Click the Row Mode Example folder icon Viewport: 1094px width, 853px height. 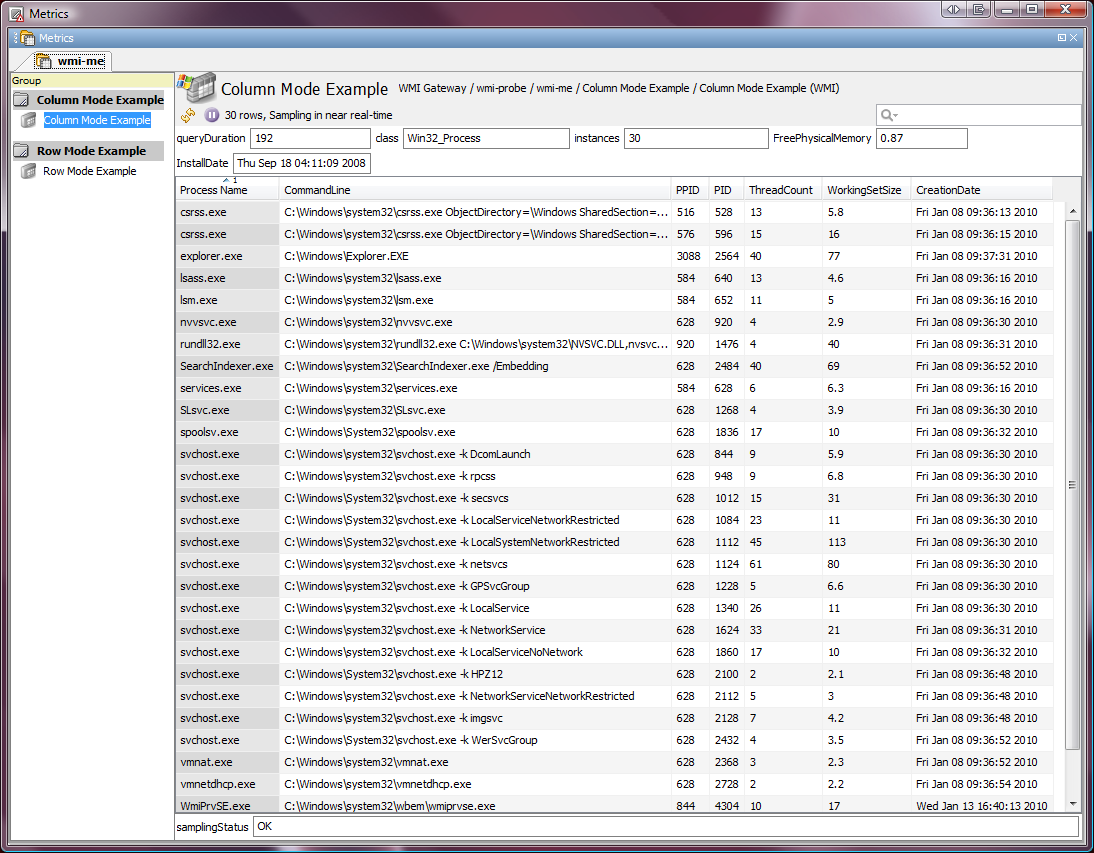click(x=21, y=151)
